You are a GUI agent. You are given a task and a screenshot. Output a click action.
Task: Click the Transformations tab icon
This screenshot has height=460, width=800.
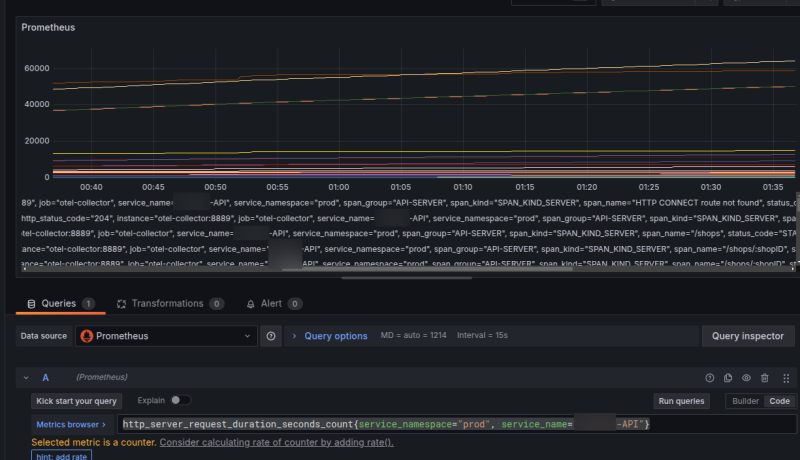122,304
